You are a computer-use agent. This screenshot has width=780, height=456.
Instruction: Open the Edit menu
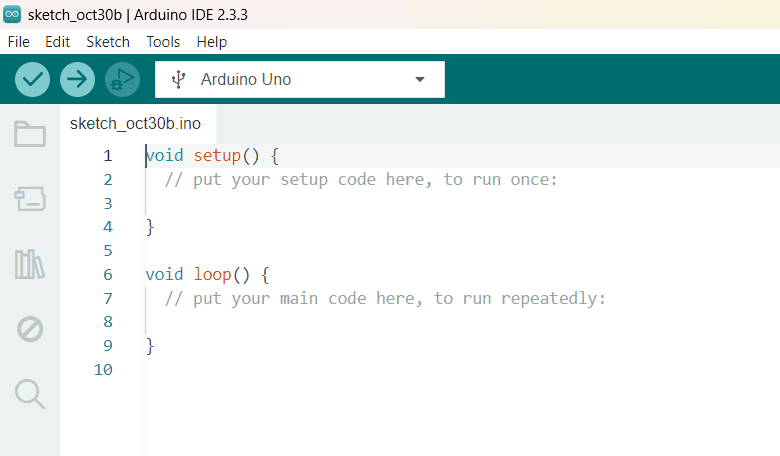point(57,42)
